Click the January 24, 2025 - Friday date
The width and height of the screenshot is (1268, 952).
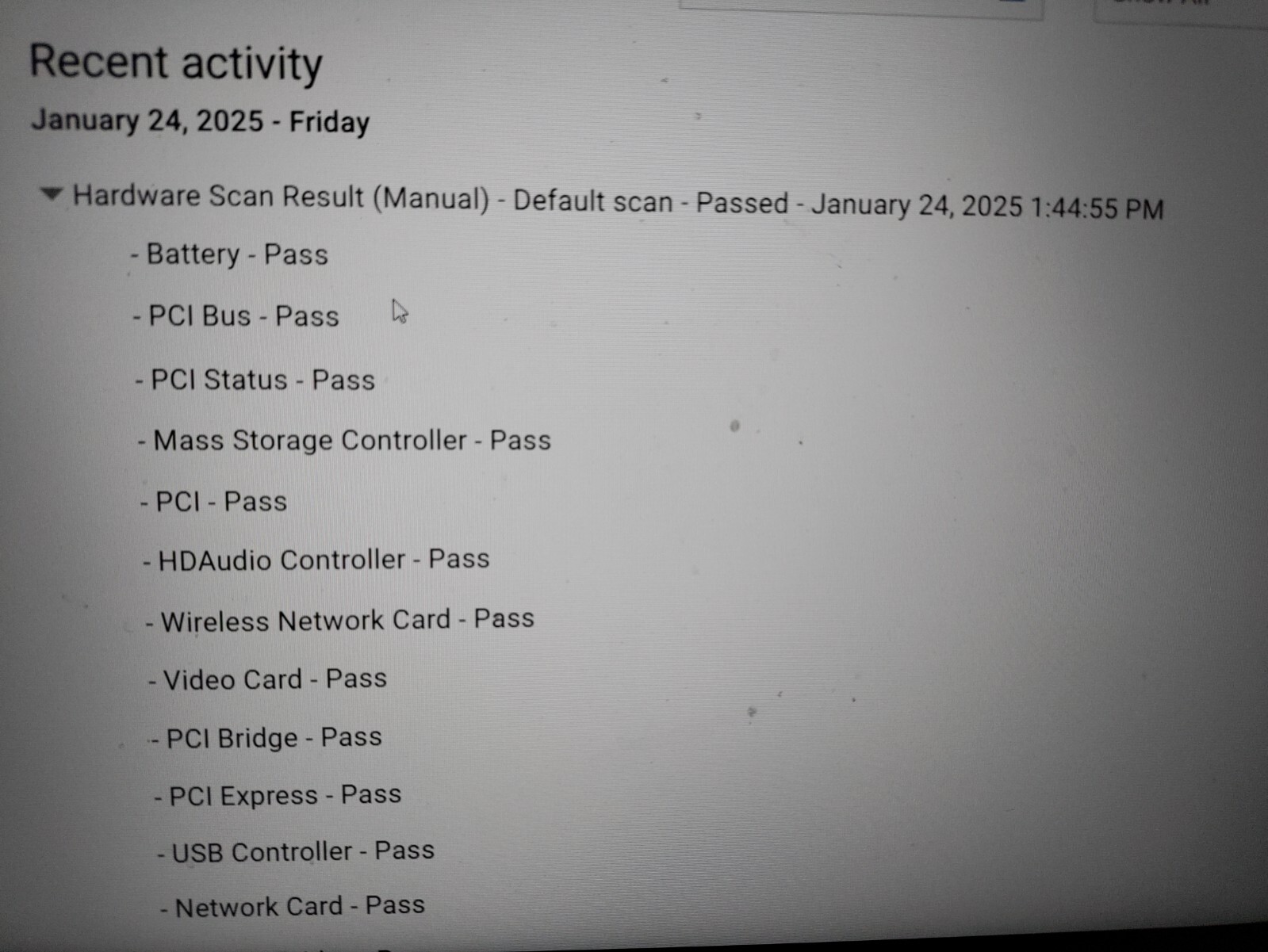[201, 121]
